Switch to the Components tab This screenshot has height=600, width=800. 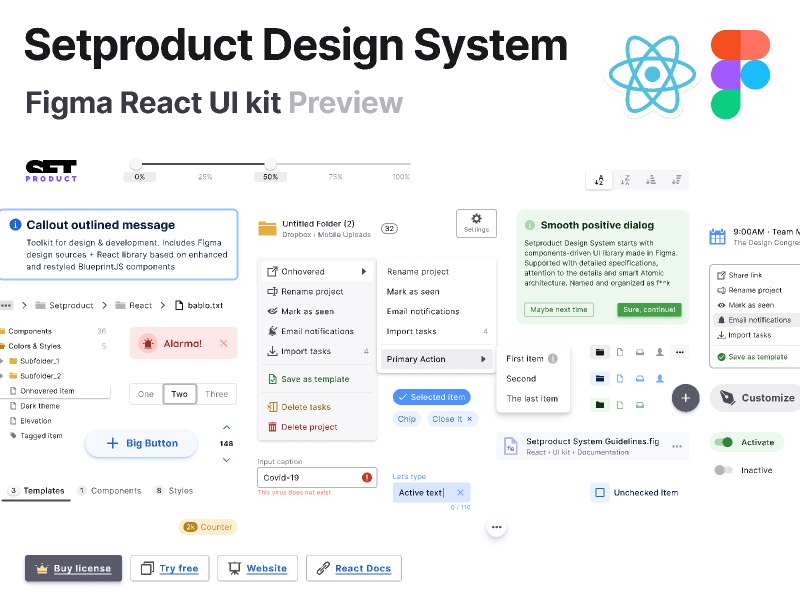[109, 491]
